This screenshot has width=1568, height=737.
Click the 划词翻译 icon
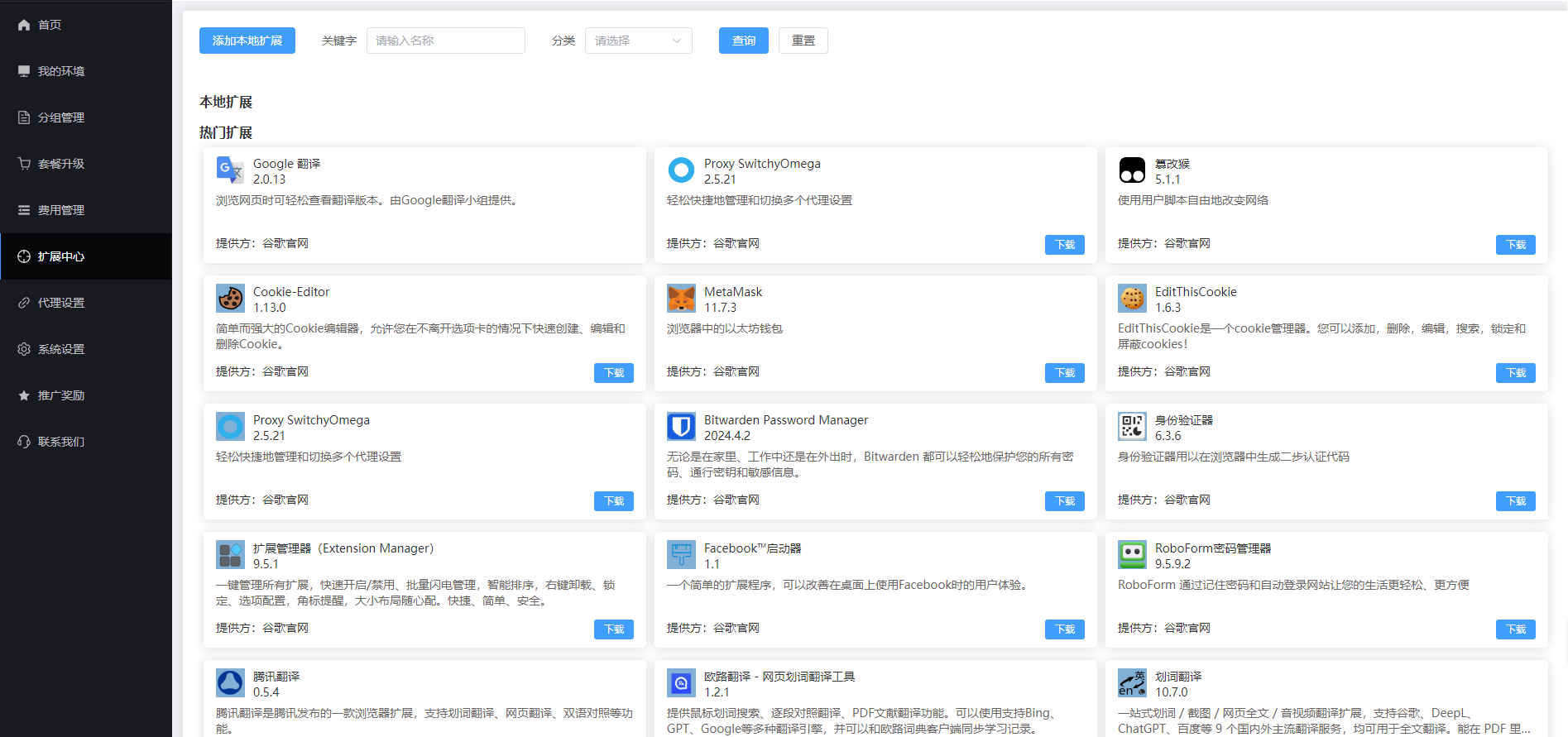click(x=1132, y=683)
